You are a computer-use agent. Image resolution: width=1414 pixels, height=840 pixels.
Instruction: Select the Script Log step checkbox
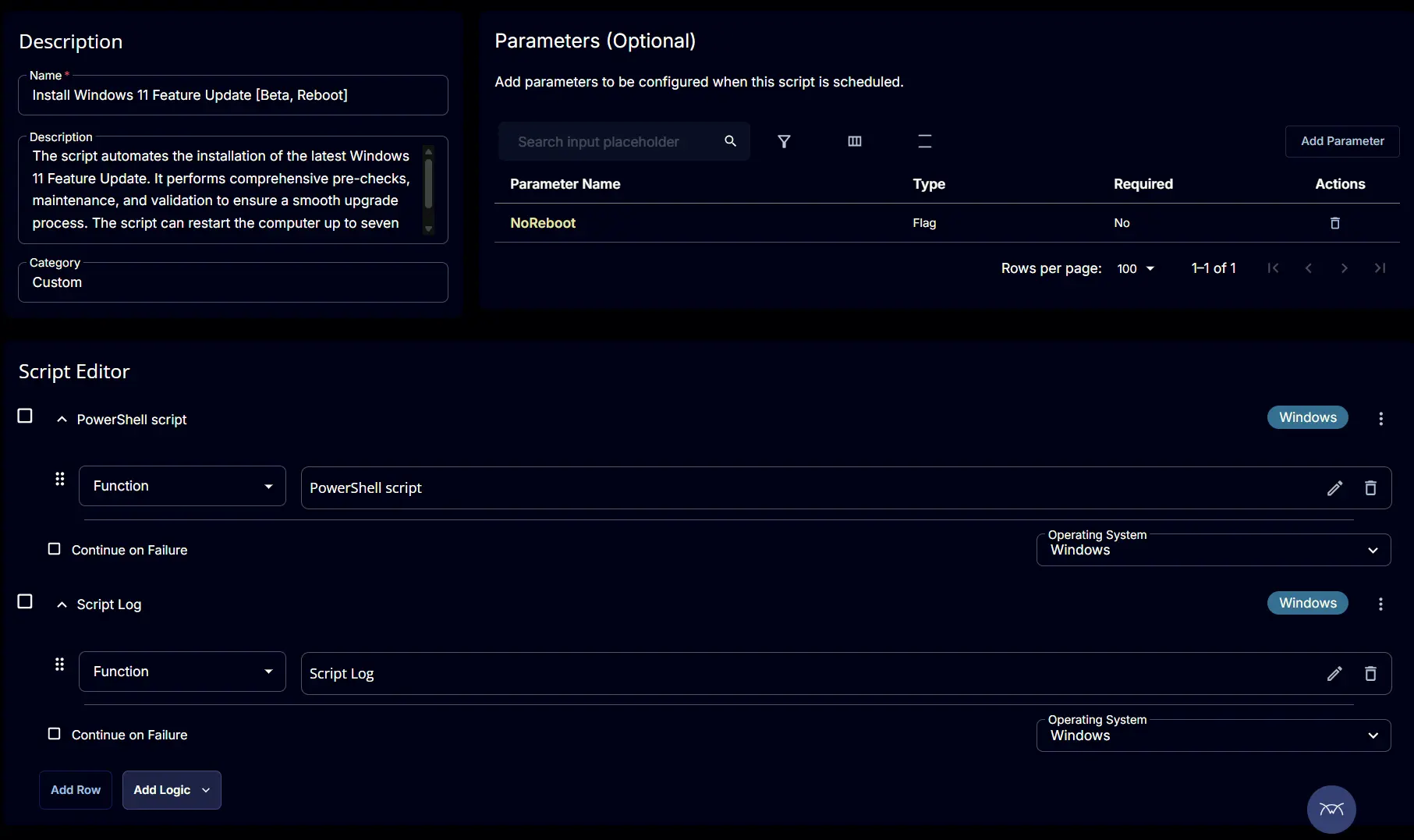[x=25, y=601]
